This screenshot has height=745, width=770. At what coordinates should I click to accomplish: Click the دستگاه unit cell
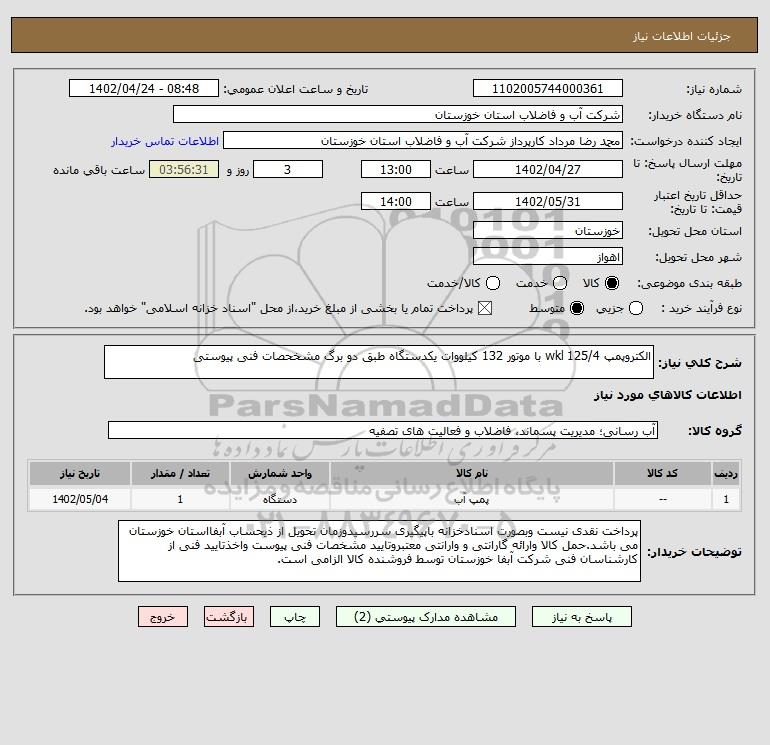click(280, 499)
